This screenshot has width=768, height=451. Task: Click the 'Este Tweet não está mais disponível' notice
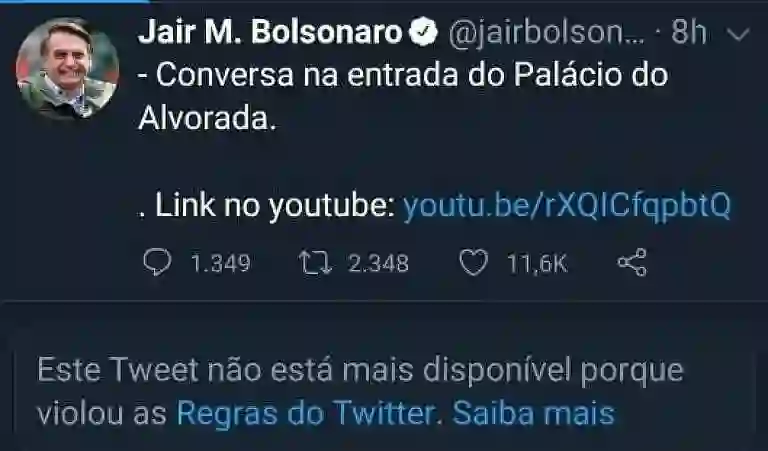point(360,391)
